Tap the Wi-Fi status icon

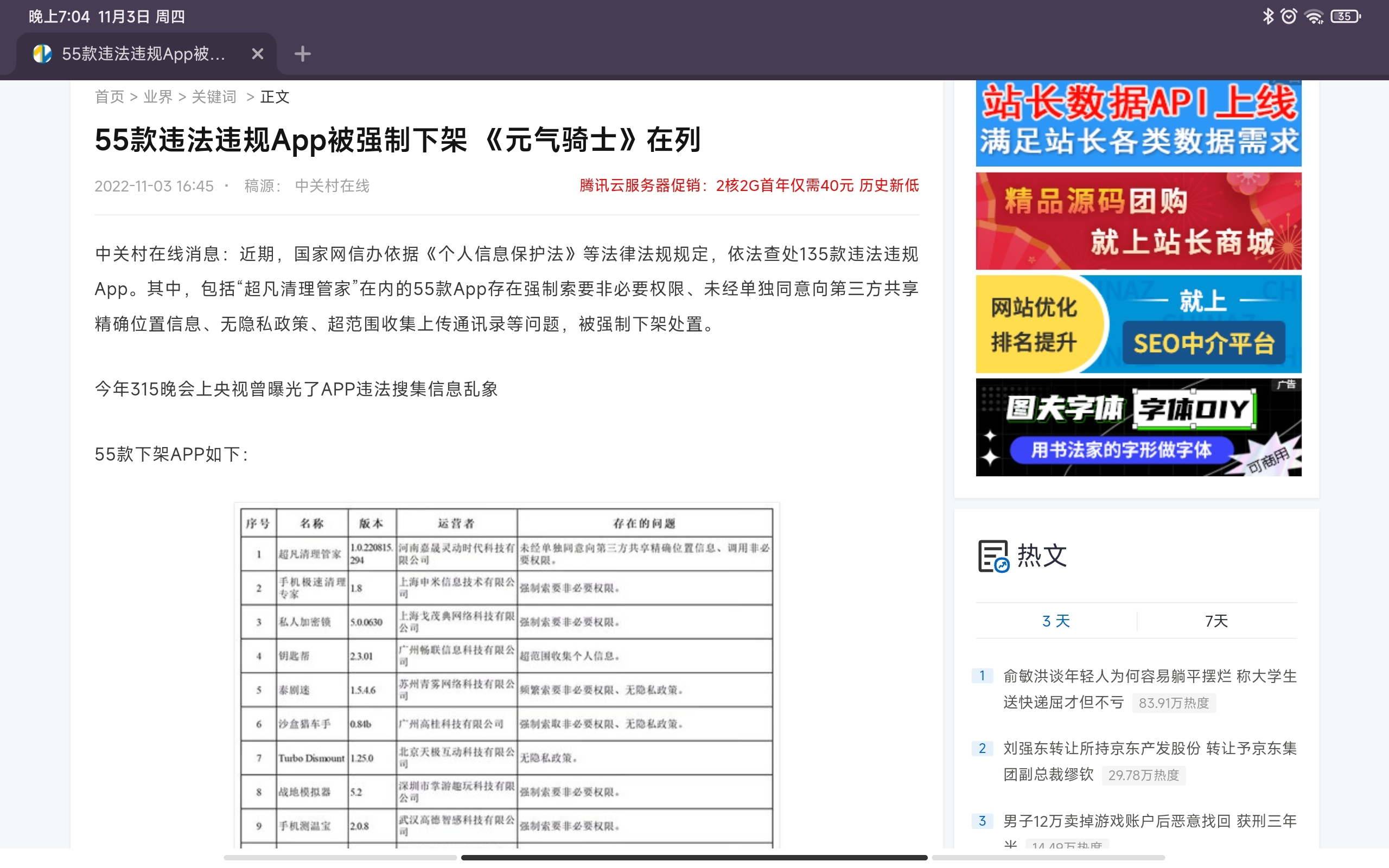pyautogui.click(x=1314, y=17)
